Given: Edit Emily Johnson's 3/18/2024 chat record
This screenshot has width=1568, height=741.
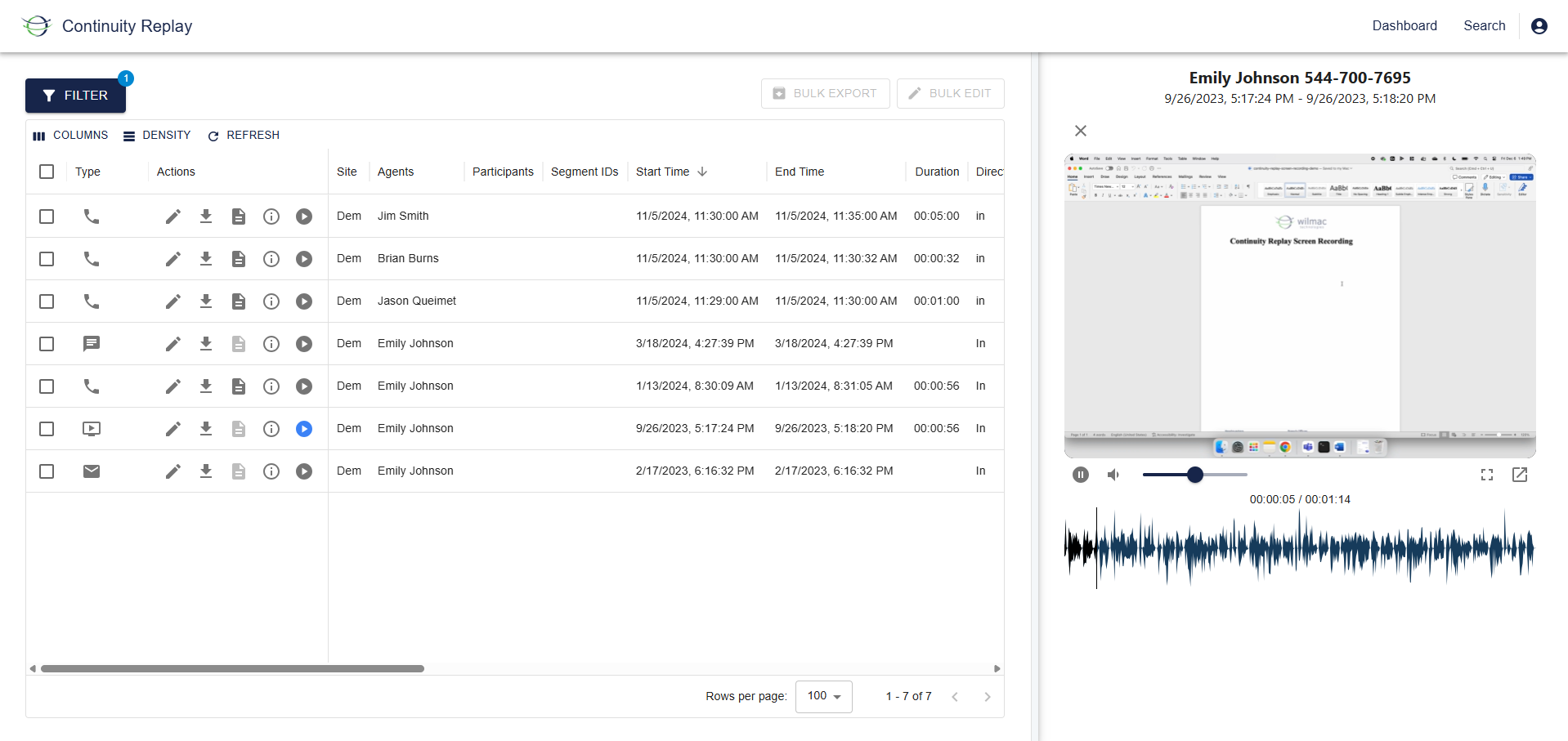Looking at the screenshot, I should click(x=173, y=344).
